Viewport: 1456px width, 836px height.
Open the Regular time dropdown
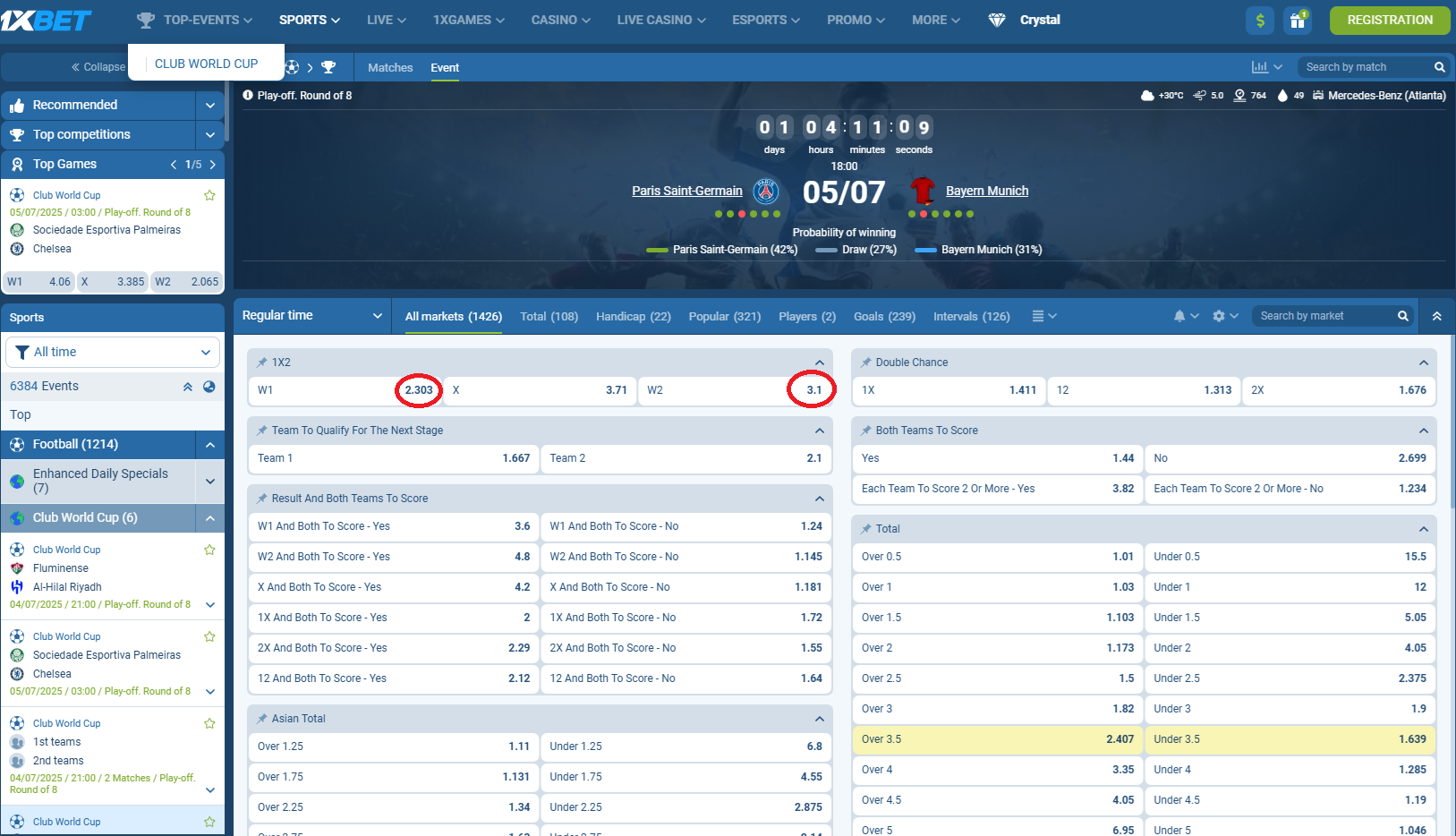click(x=312, y=316)
